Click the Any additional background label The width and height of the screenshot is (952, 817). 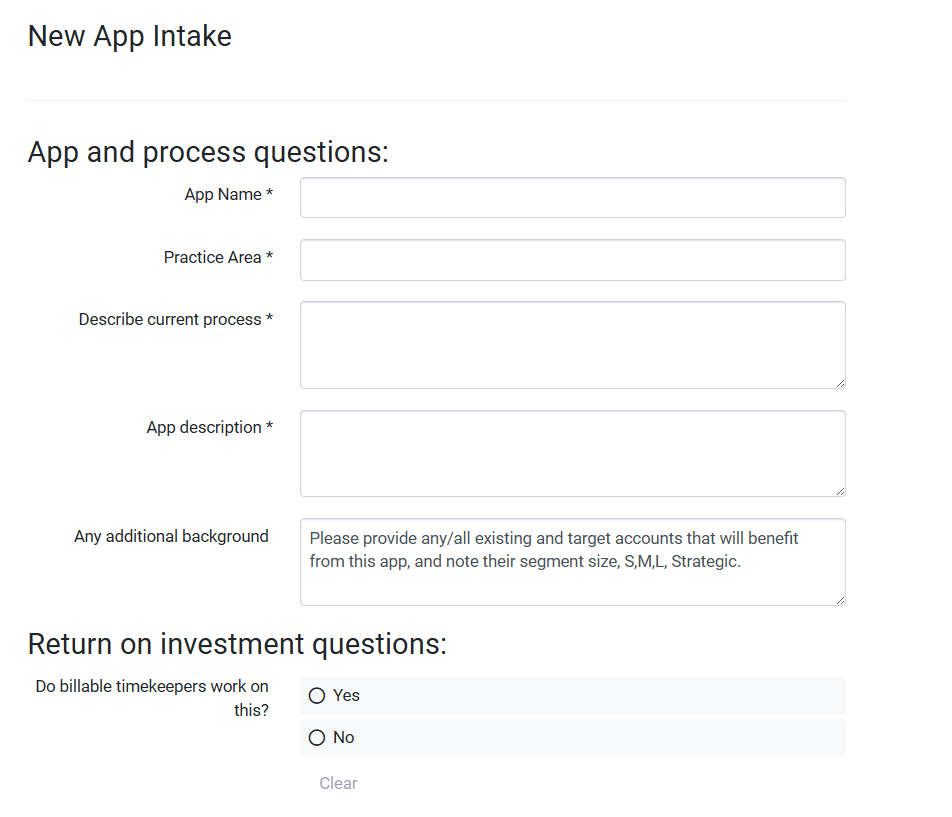pyautogui.click(x=171, y=537)
